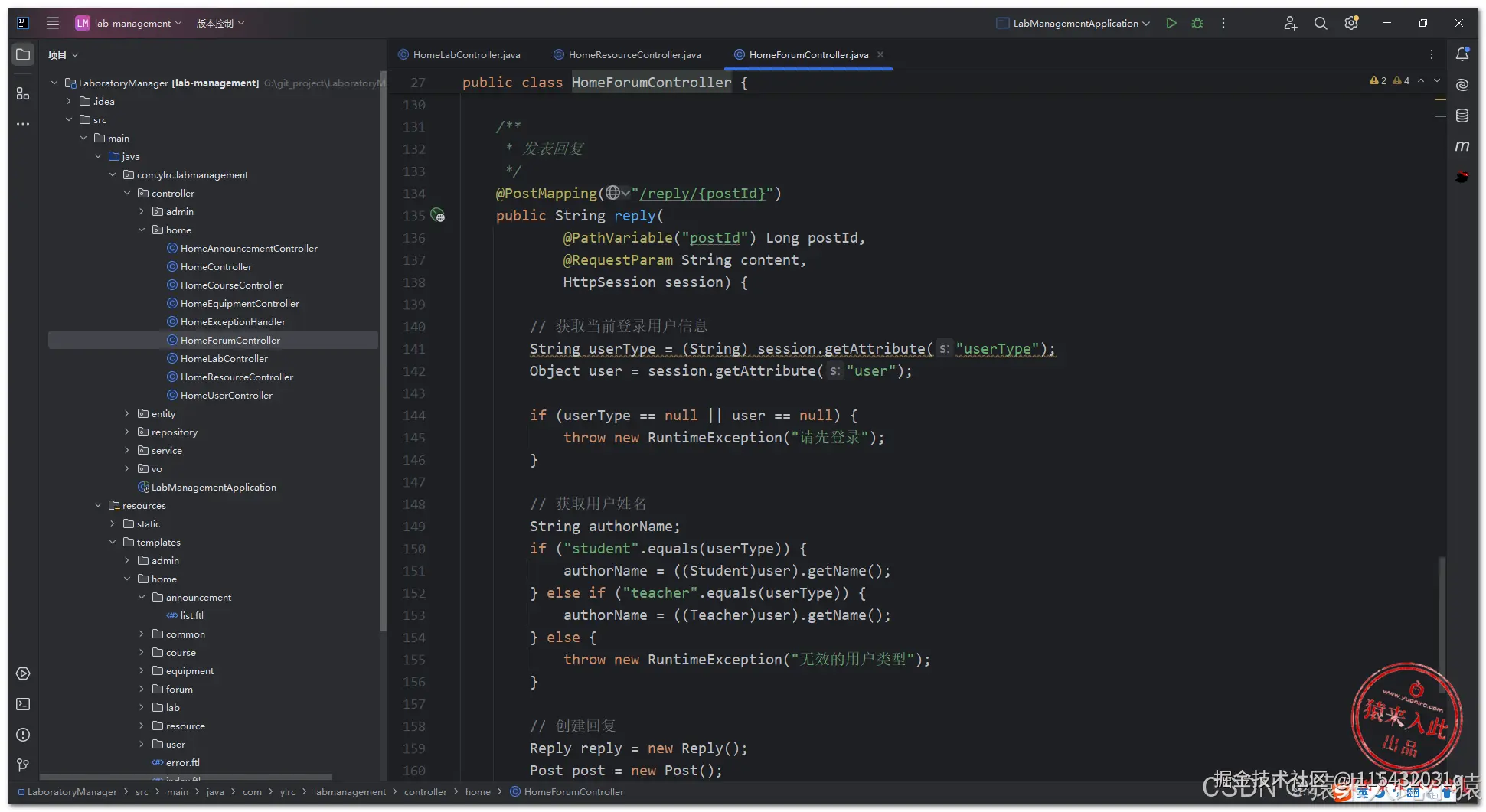Screen dimensions: 1486x812
Task: Expand the .idea folder
Action: coord(69,101)
